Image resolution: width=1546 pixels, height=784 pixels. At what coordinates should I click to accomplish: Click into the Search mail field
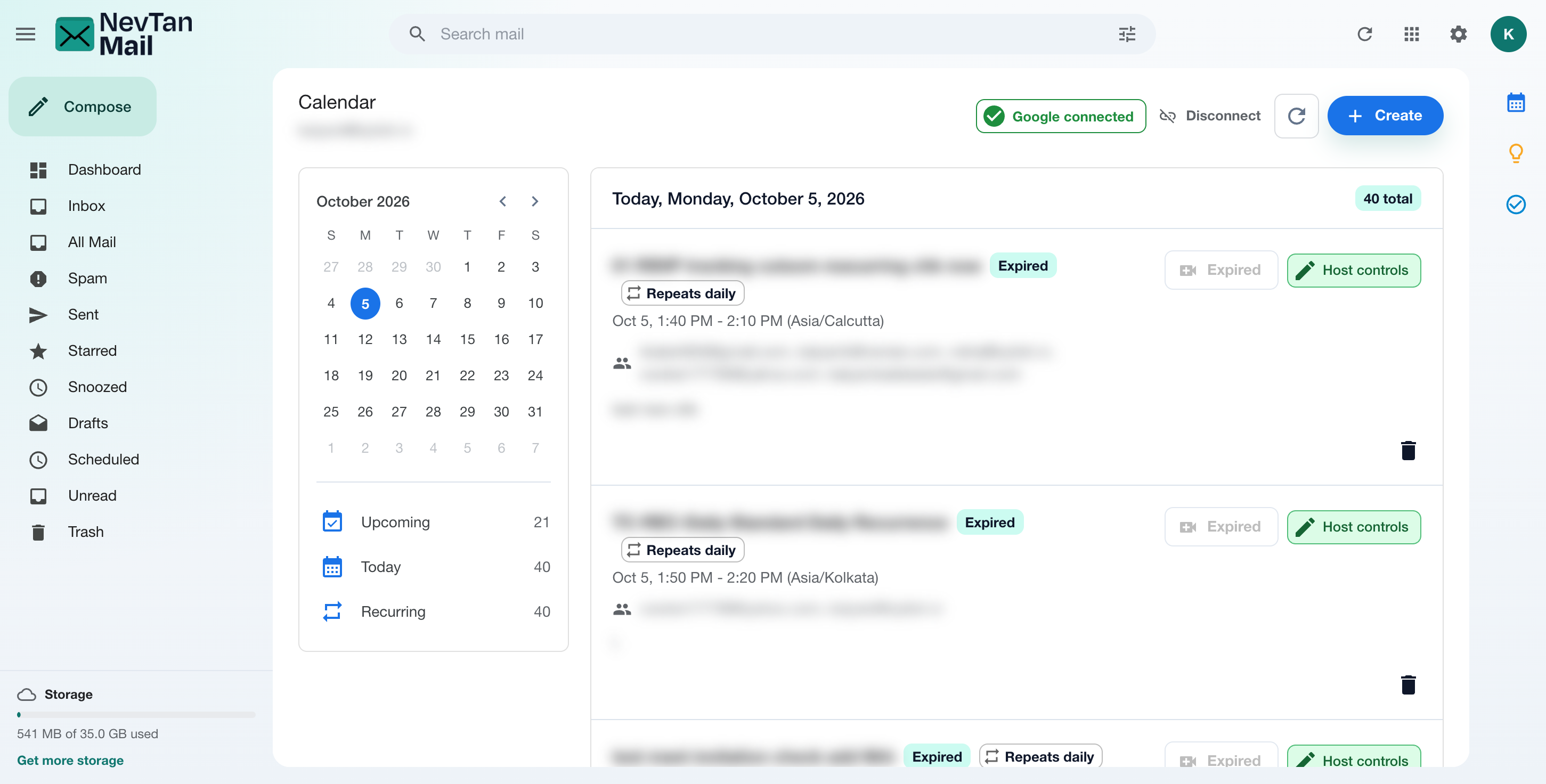[771, 34]
